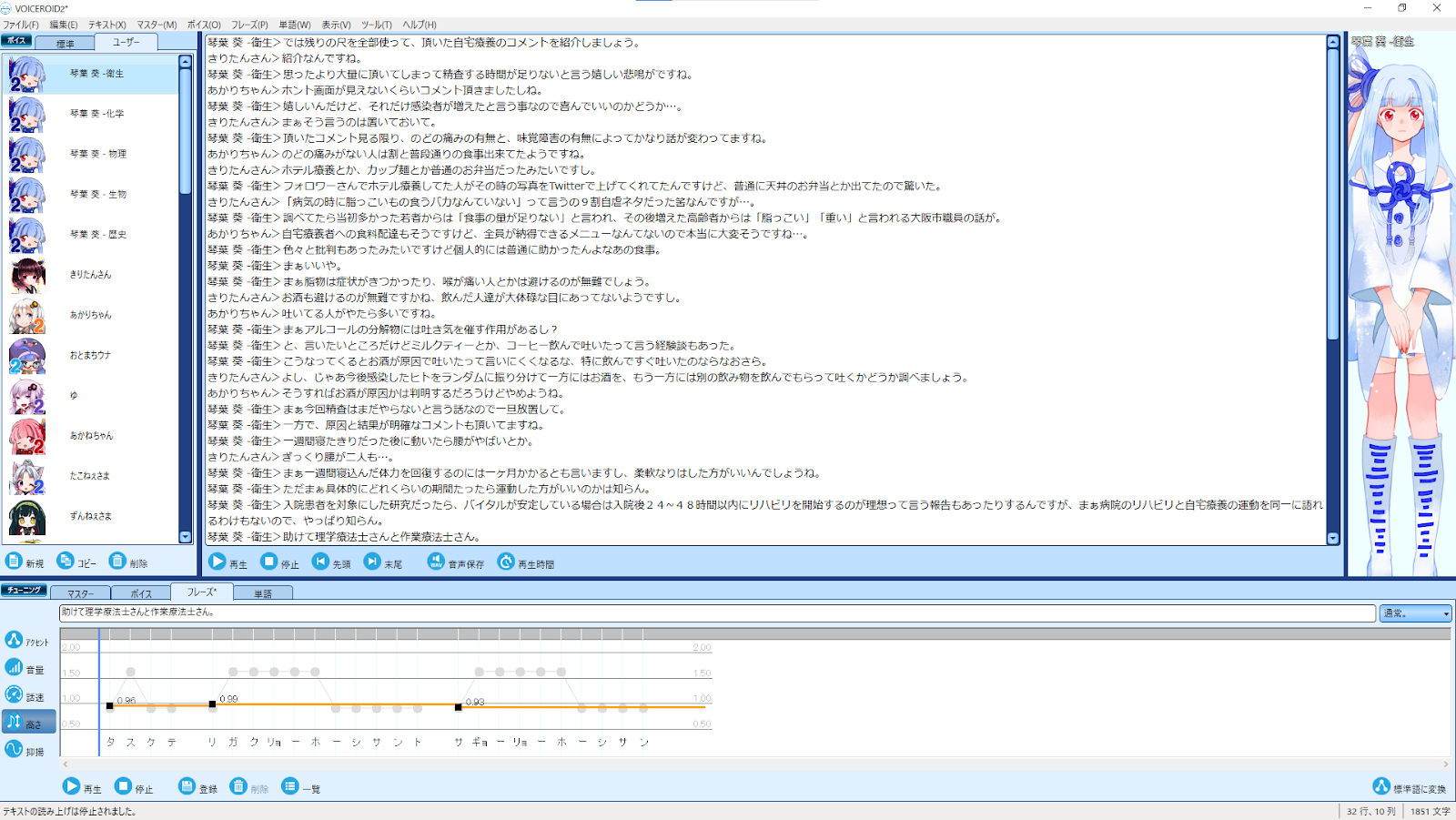The width and height of the screenshot is (1456, 820).
Task: Open the フレーズ(P) menu
Action: [249, 25]
